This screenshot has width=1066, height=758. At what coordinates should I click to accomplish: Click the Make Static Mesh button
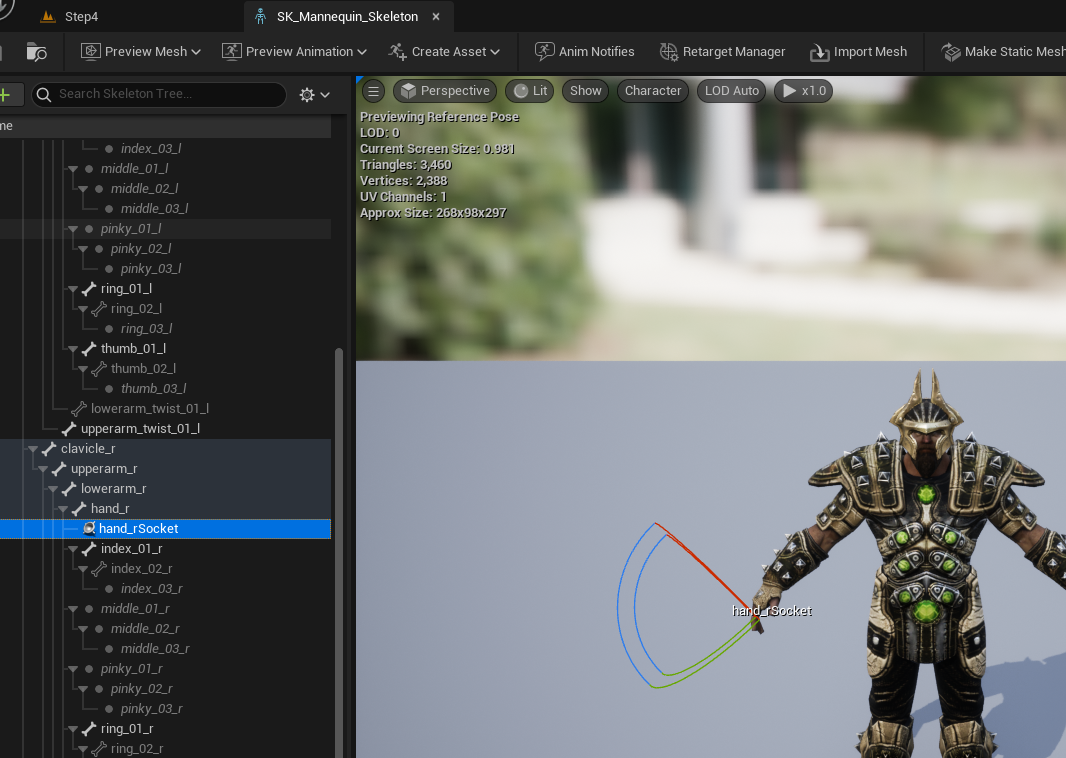tap(1003, 52)
